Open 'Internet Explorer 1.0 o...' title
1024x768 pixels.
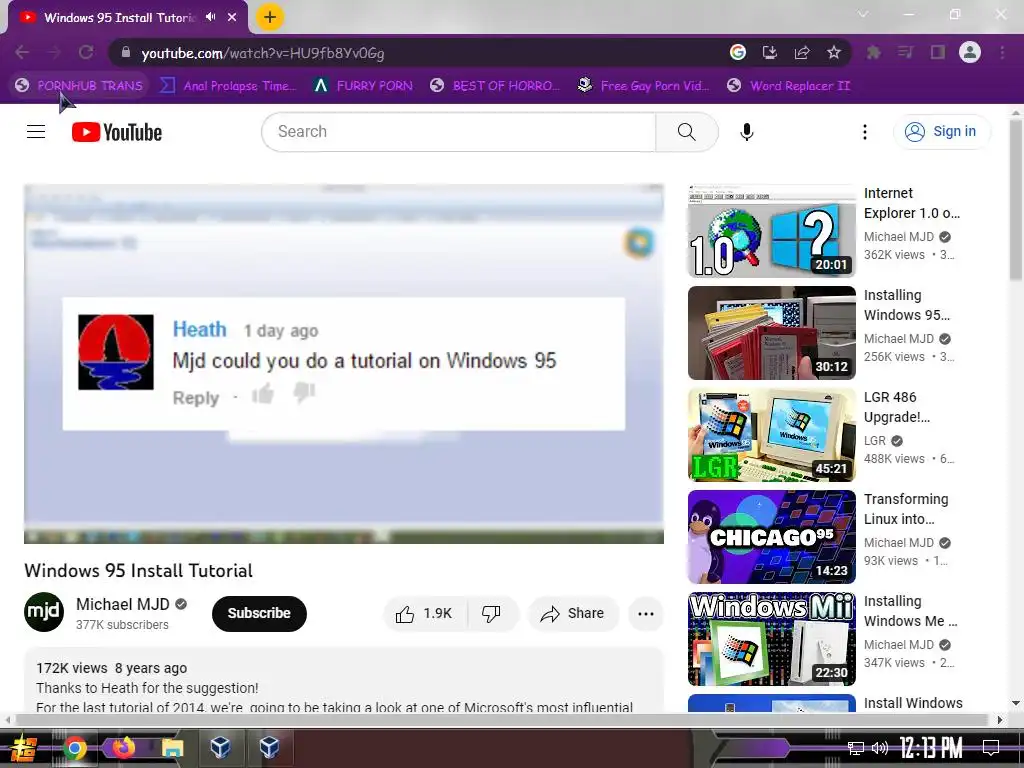click(x=912, y=203)
